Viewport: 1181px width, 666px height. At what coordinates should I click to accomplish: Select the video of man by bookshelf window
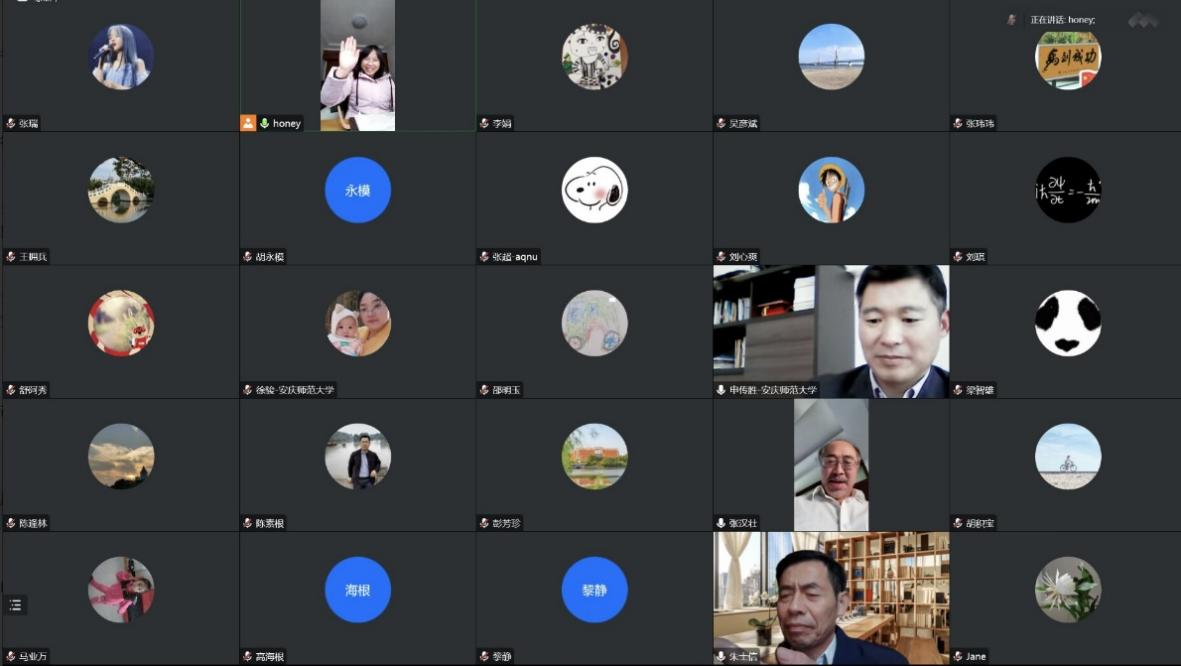click(830, 598)
